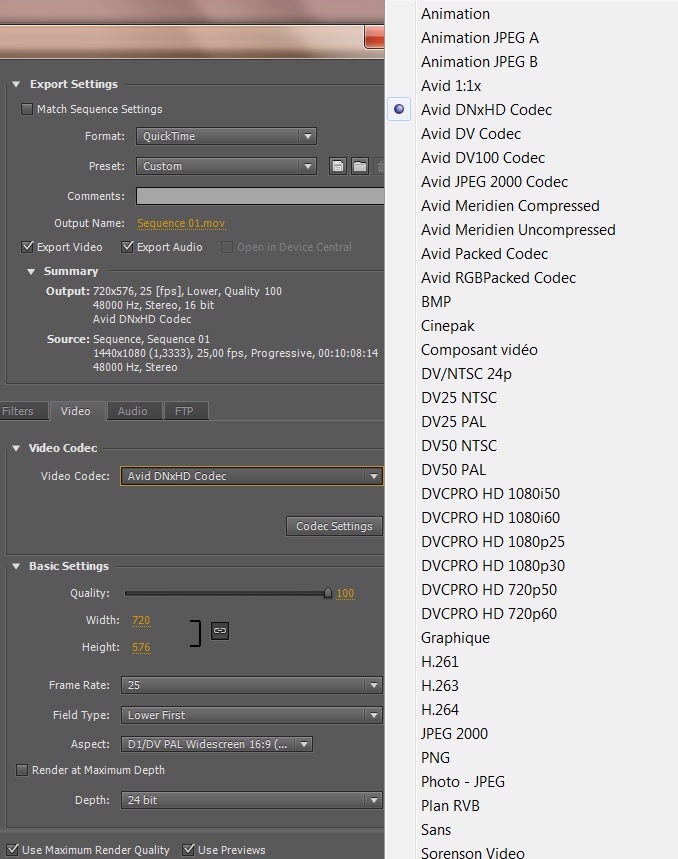Viewport: 678px width, 859px height.
Task: Tick the Open in Device Central checkbox
Action: point(226,247)
